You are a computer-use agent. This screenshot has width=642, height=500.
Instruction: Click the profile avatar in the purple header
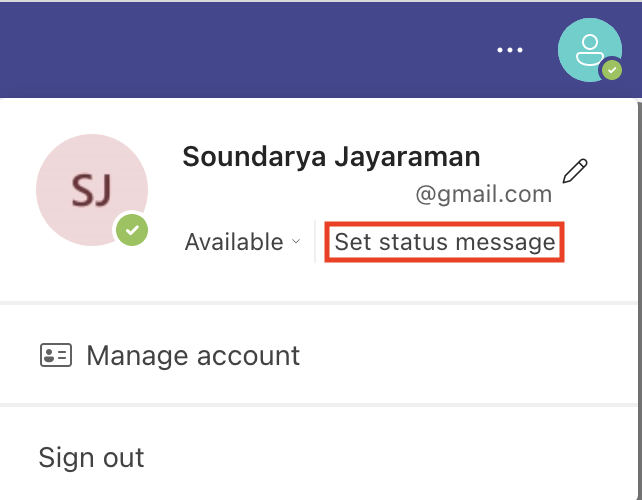[589, 49]
